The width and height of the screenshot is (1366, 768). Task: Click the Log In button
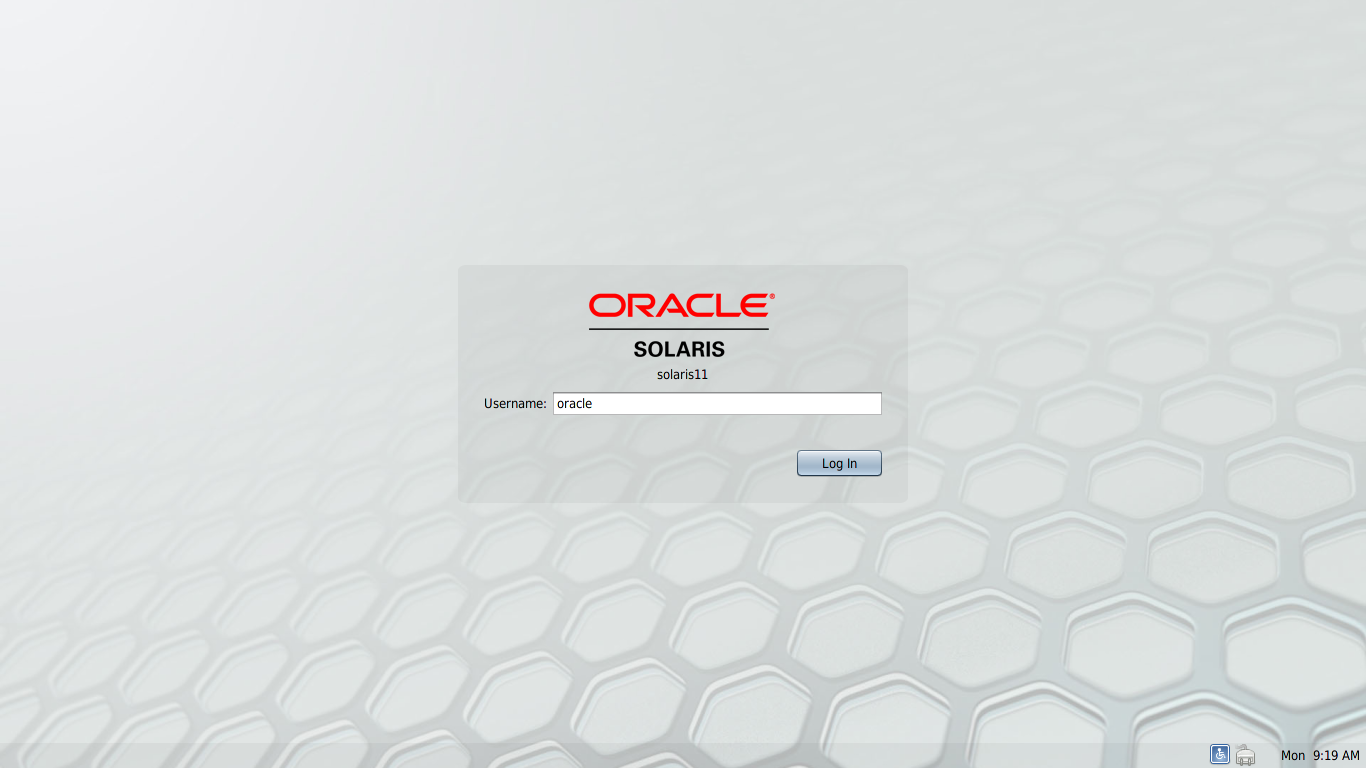coord(839,462)
